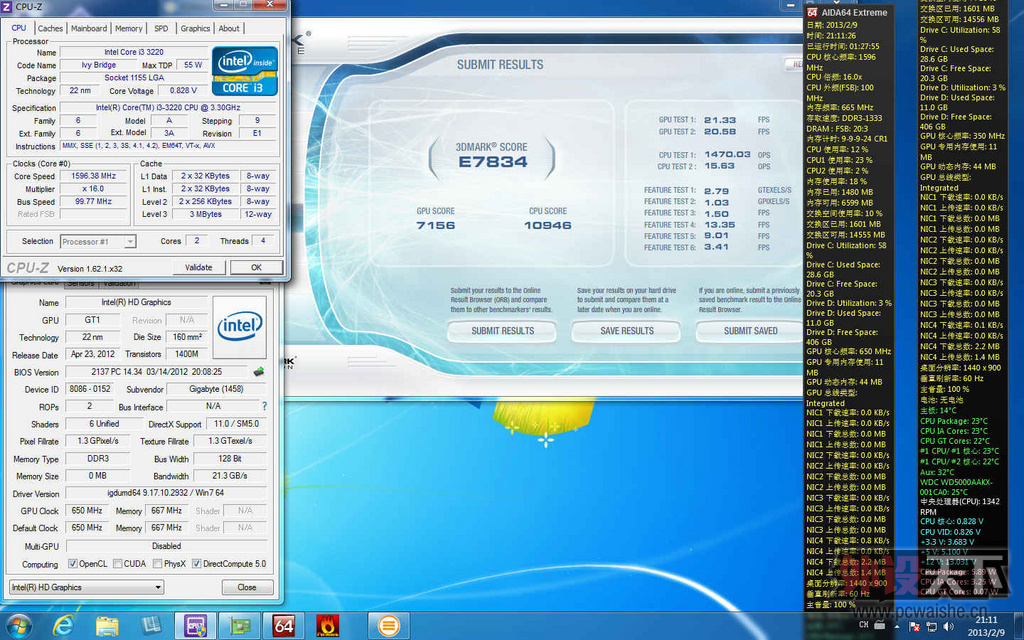Open the network tray icon
Viewport: 1024px width, 640px height.
tap(931, 626)
